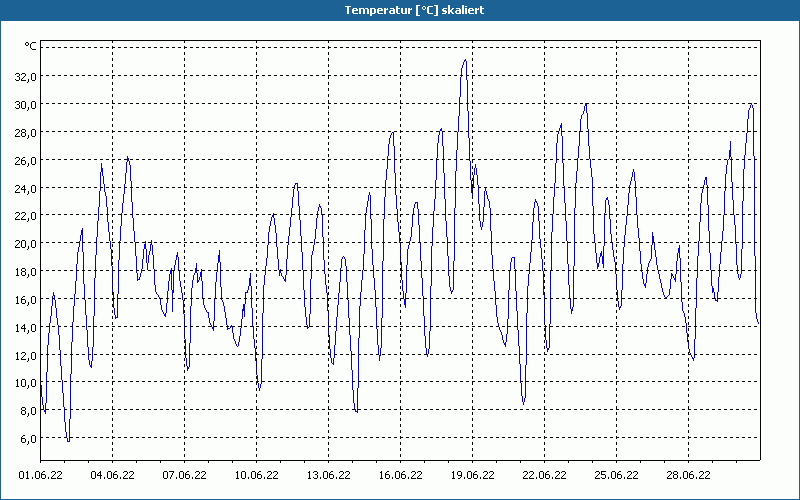Select the 24,0 y-axis value

click(x=26, y=189)
